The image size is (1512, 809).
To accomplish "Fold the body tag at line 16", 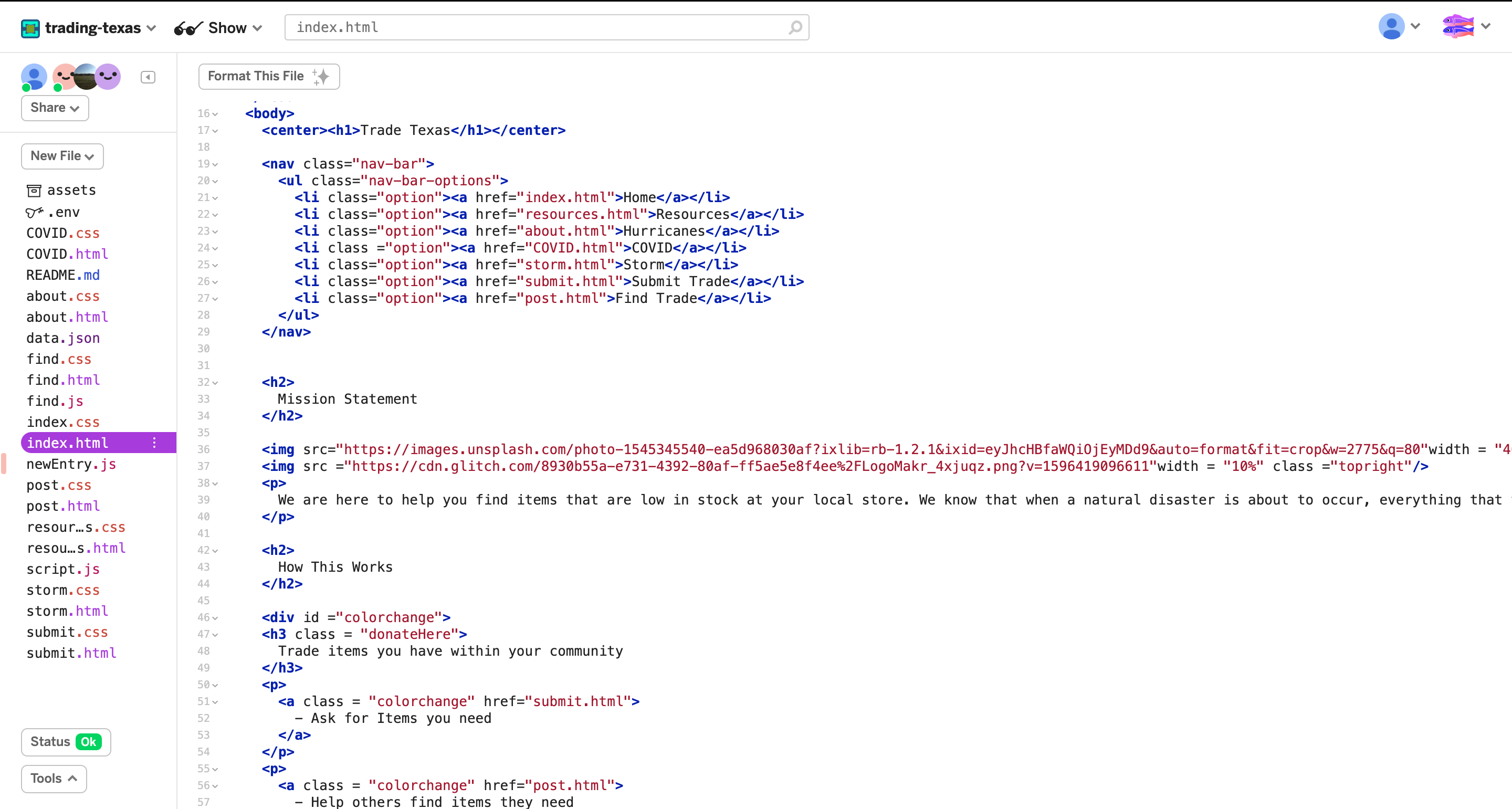I will tap(215, 114).
